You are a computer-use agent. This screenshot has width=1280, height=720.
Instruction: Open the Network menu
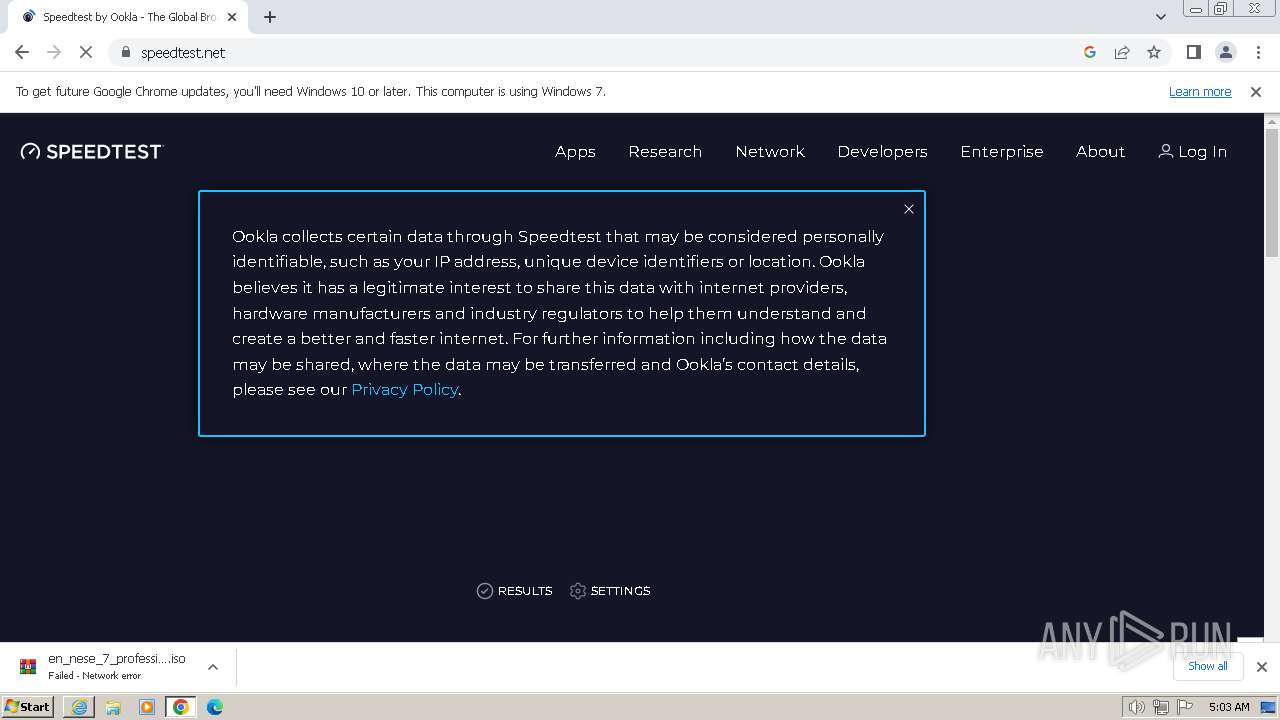(x=770, y=151)
